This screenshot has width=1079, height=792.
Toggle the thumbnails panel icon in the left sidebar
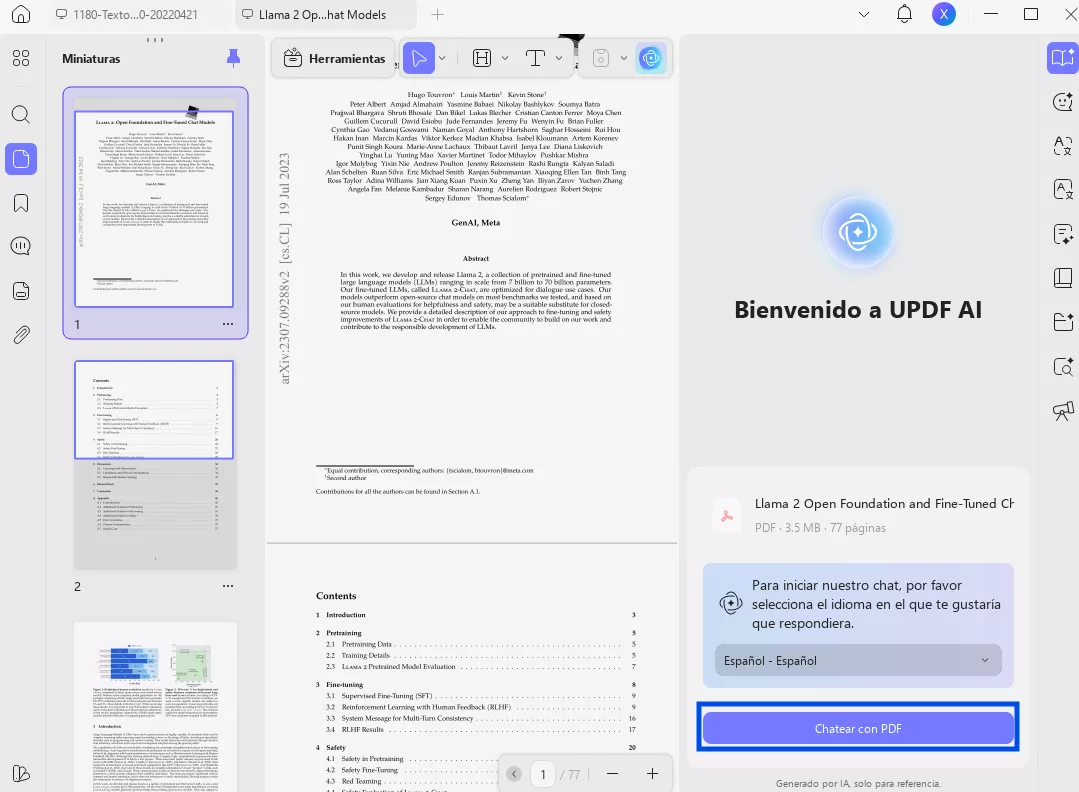click(21, 159)
